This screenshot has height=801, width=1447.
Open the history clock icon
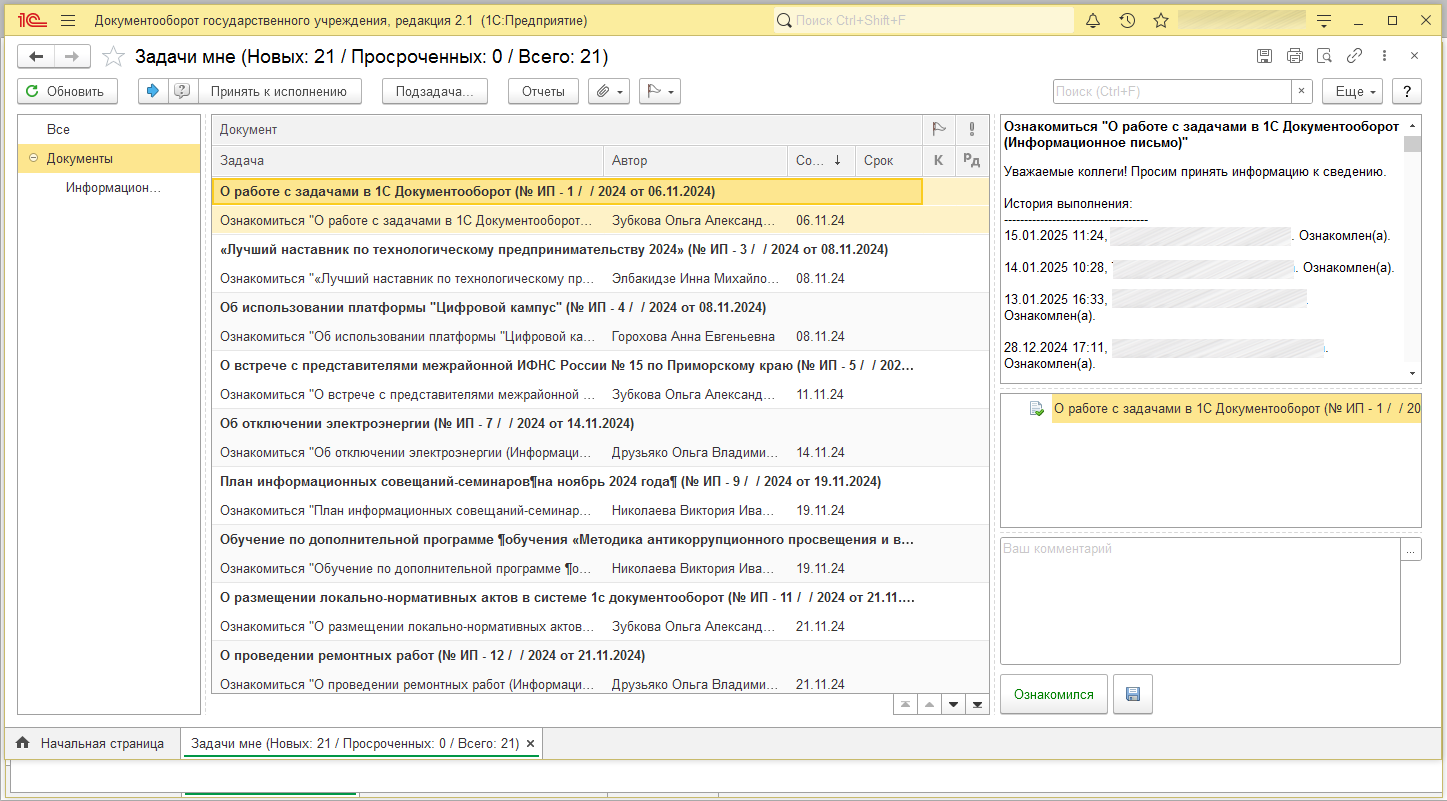(1127, 20)
